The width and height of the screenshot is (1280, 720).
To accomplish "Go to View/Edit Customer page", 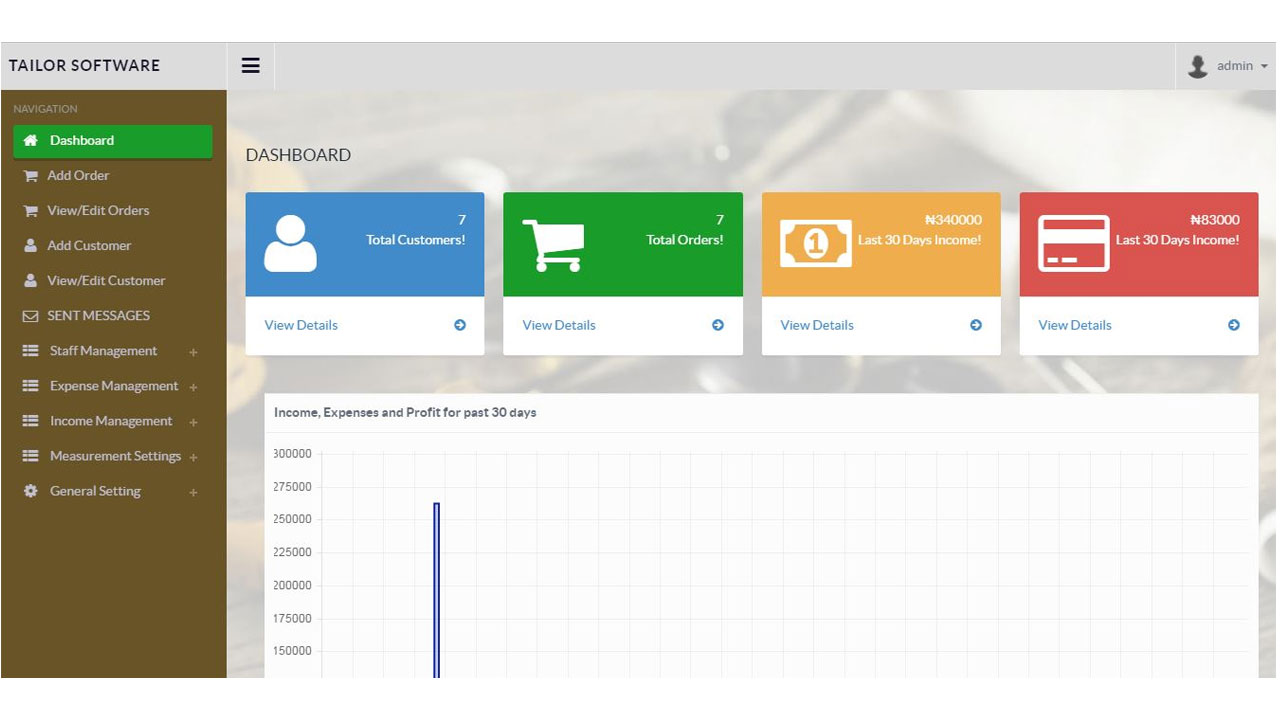I will pos(106,280).
